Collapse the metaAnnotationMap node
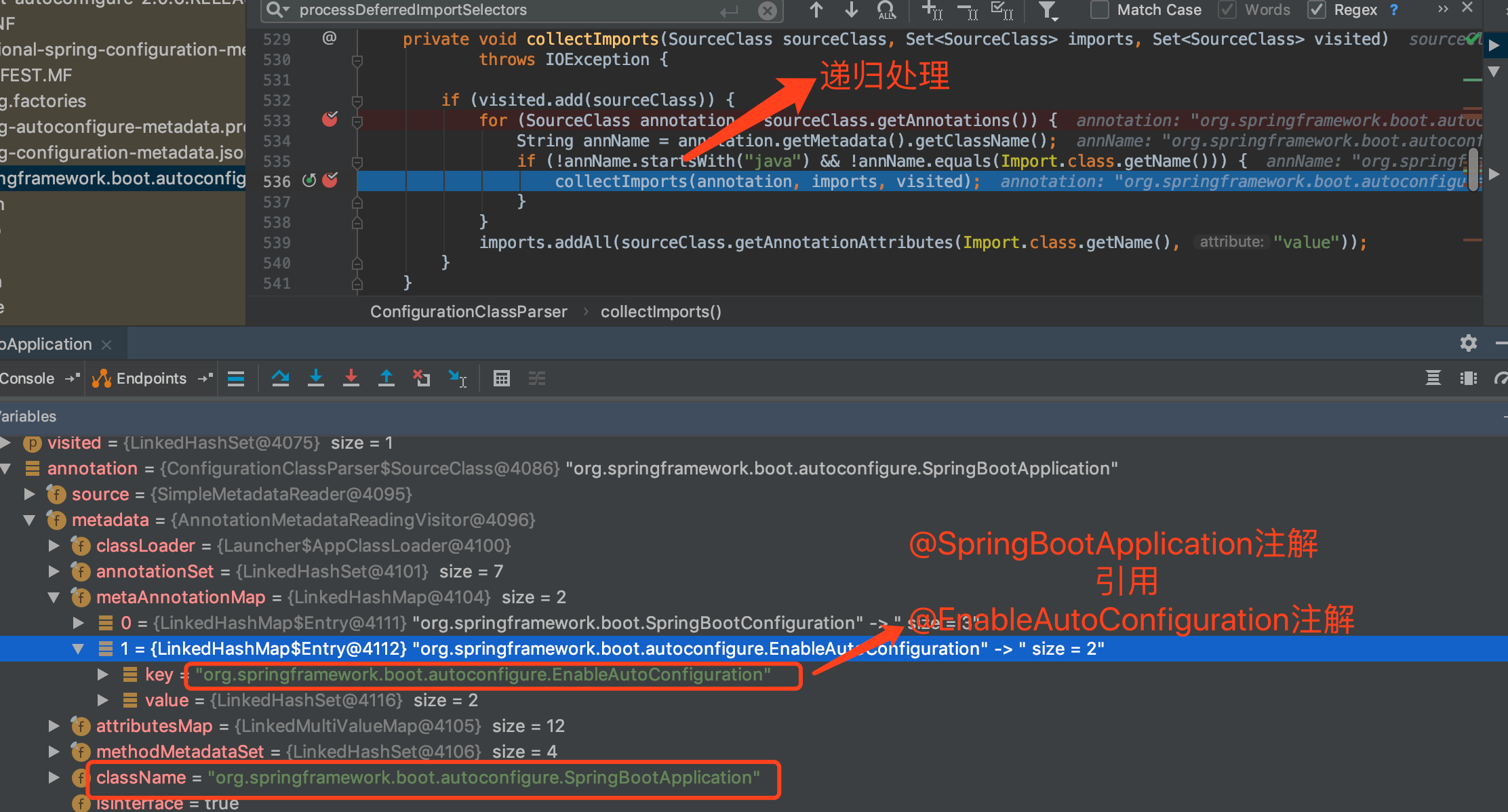Screen dimensions: 1508x812 point(54,597)
